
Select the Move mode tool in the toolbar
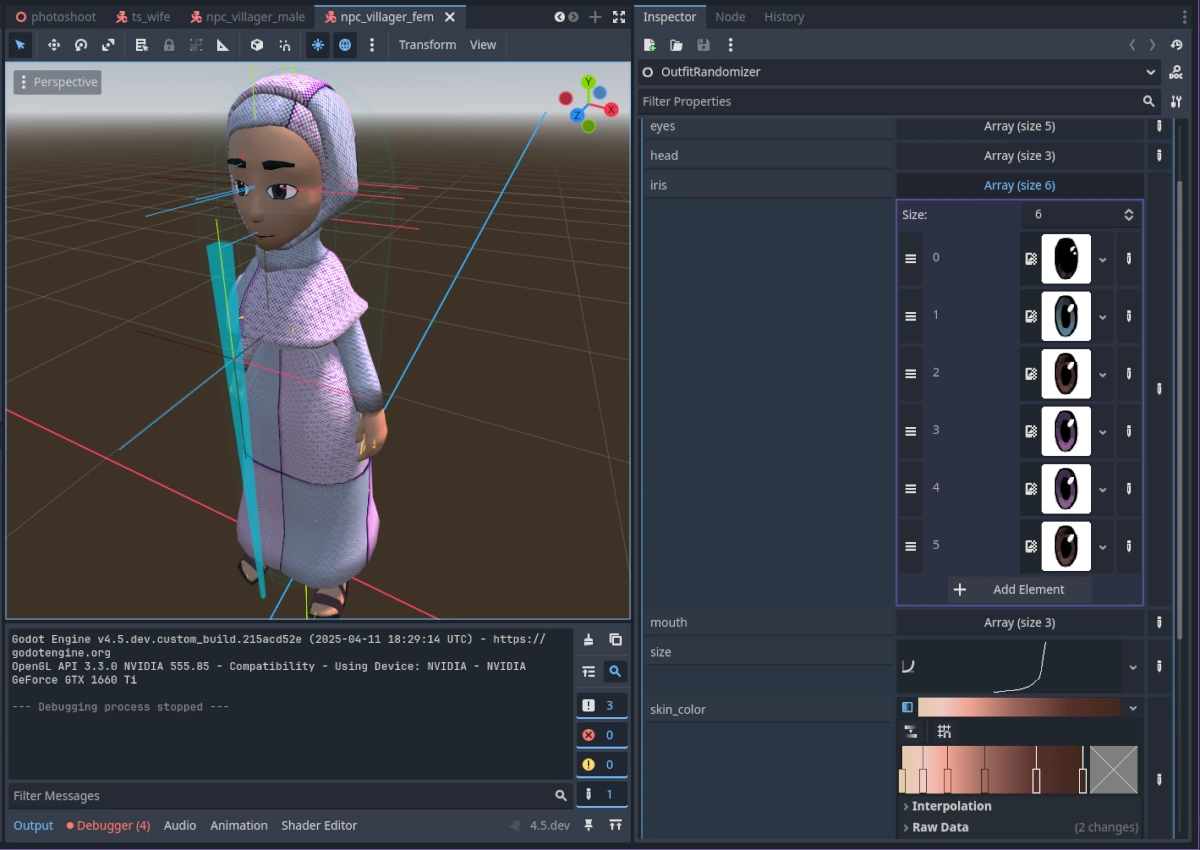(x=53, y=45)
